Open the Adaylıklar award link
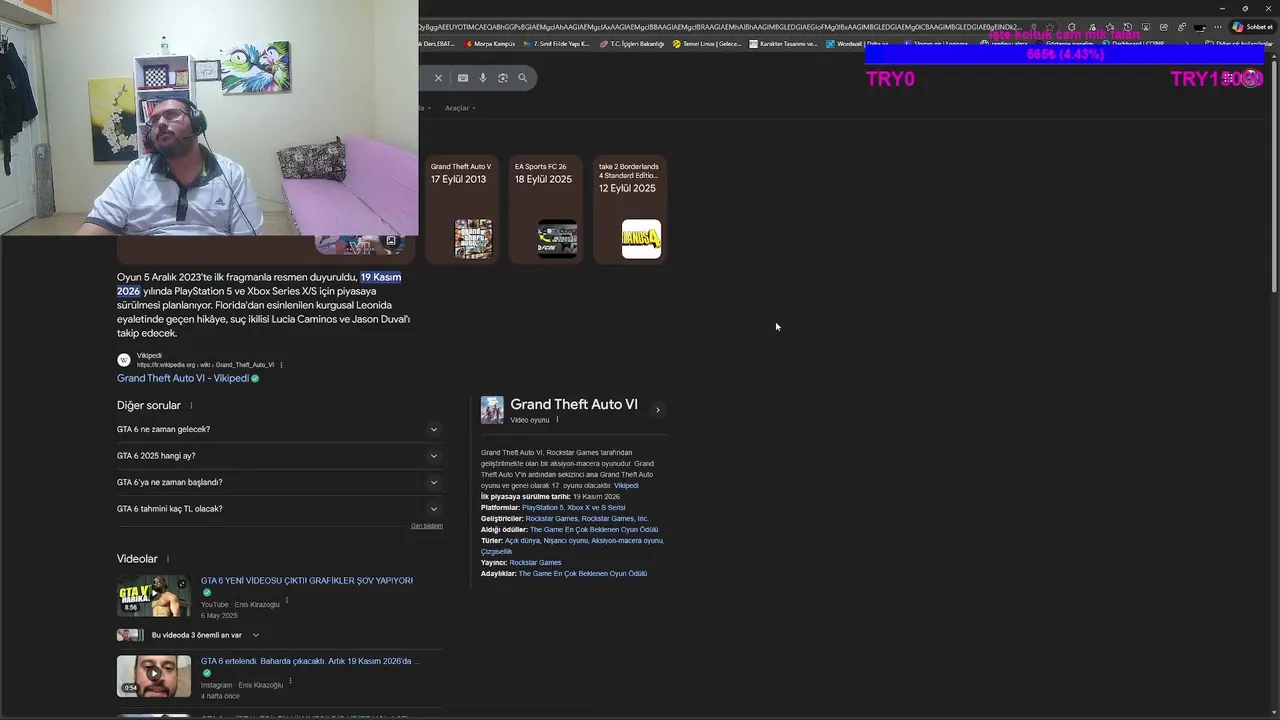 click(583, 574)
